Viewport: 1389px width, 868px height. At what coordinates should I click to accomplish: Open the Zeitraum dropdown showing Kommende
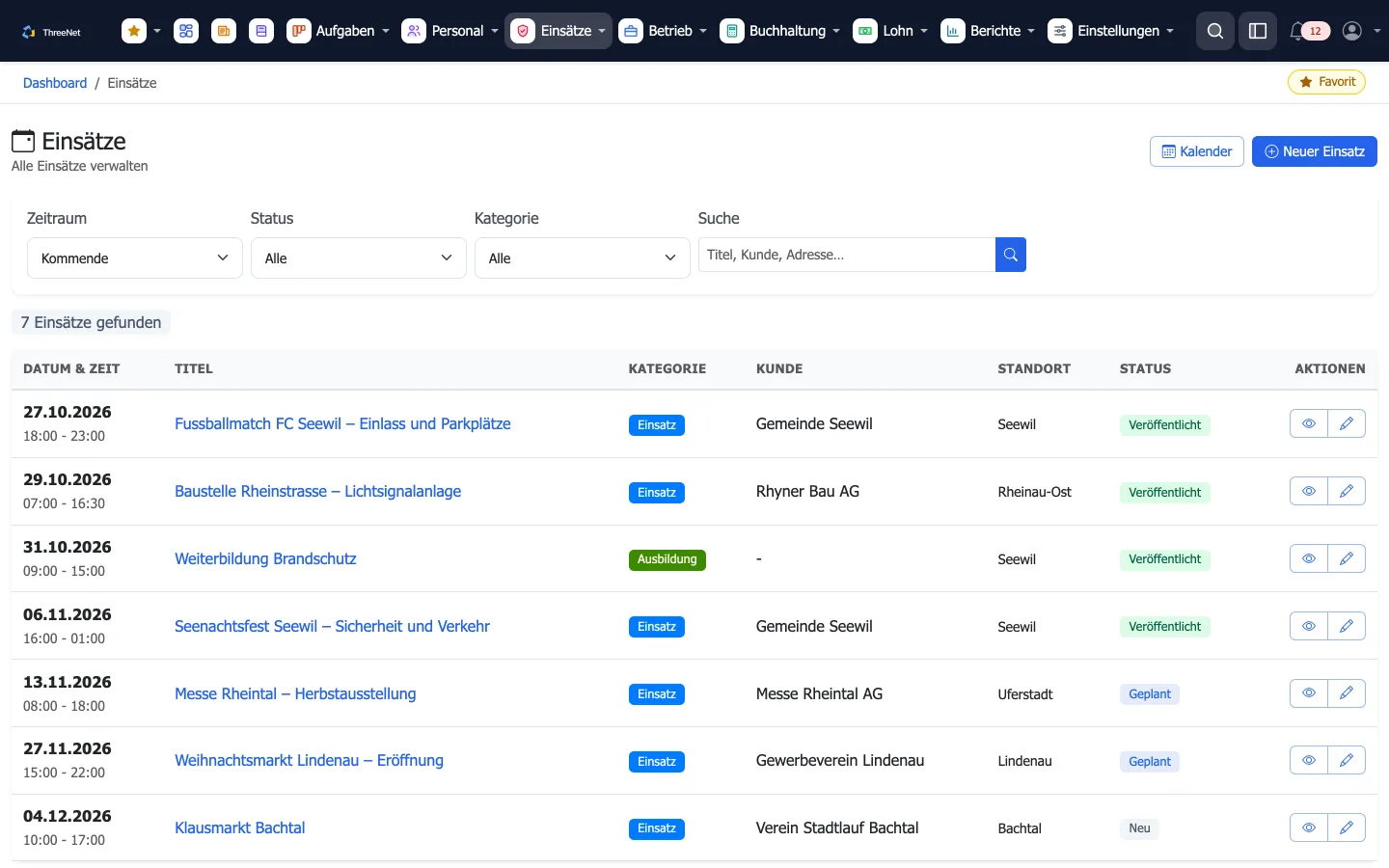click(x=135, y=258)
